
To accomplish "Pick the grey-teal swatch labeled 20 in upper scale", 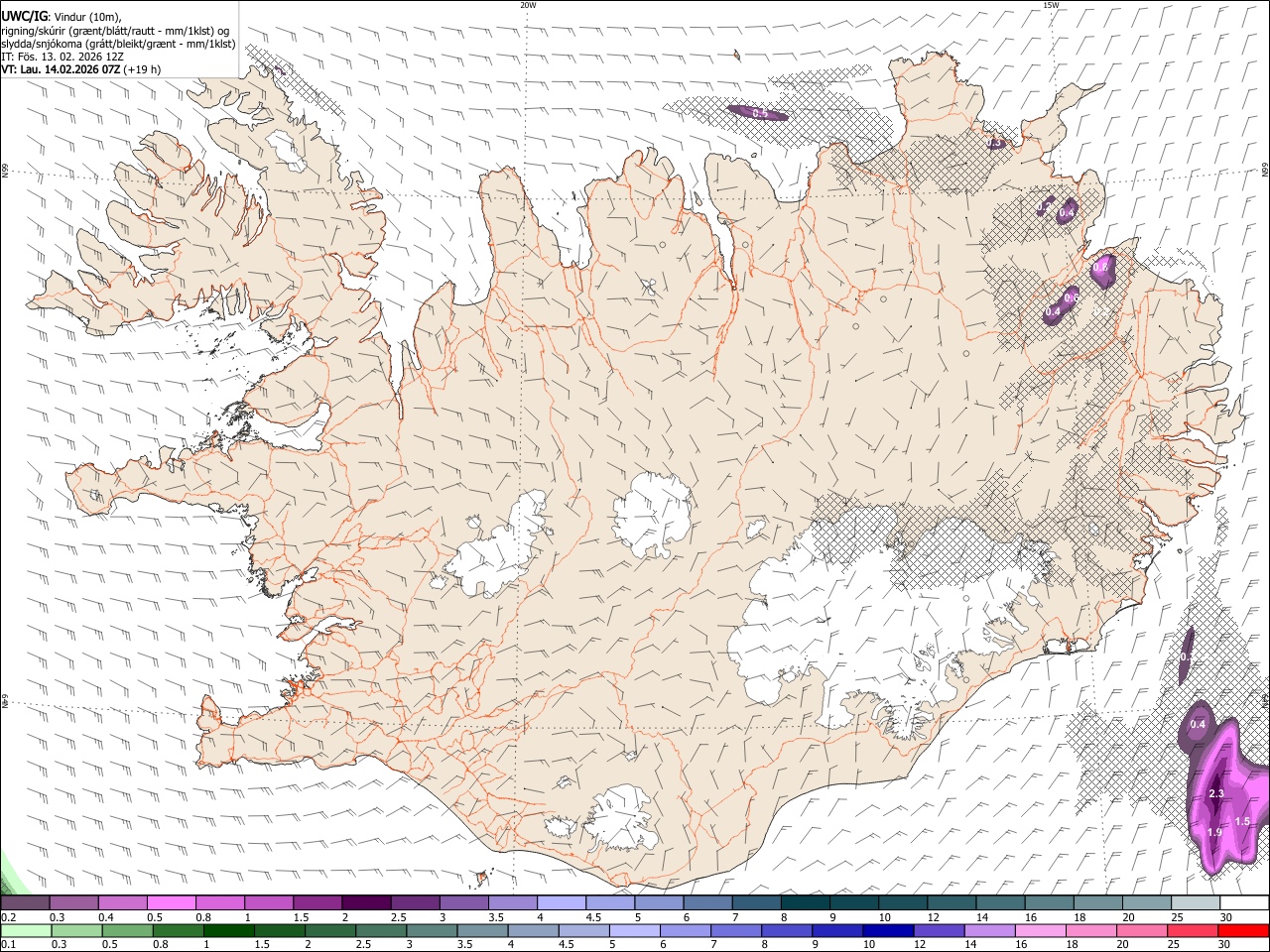I will (x=1146, y=903).
